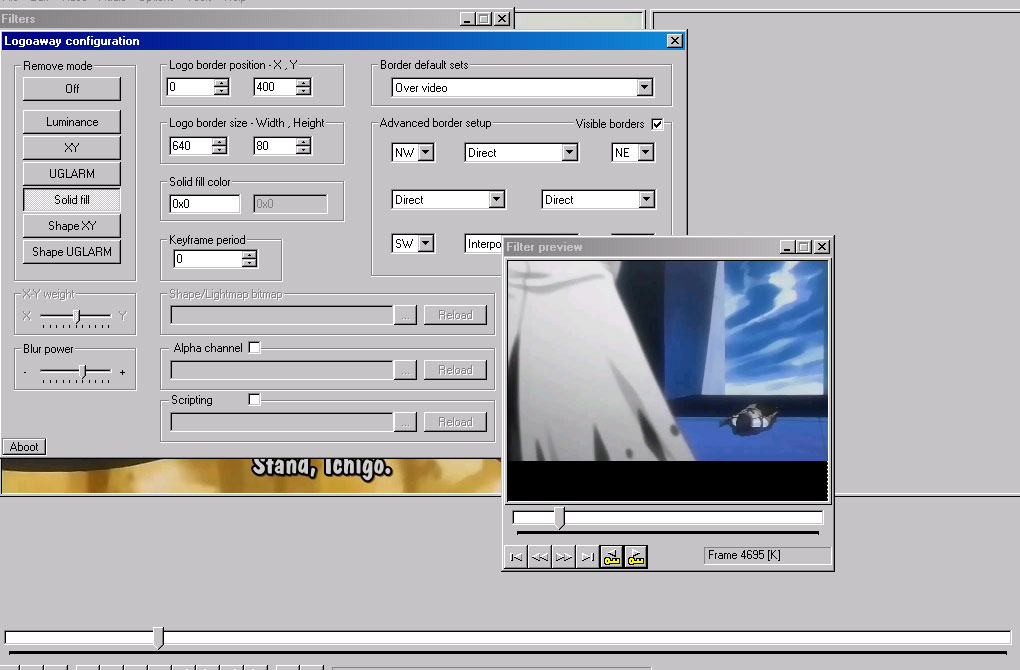Increase the Keyframe period spinner

[249, 254]
